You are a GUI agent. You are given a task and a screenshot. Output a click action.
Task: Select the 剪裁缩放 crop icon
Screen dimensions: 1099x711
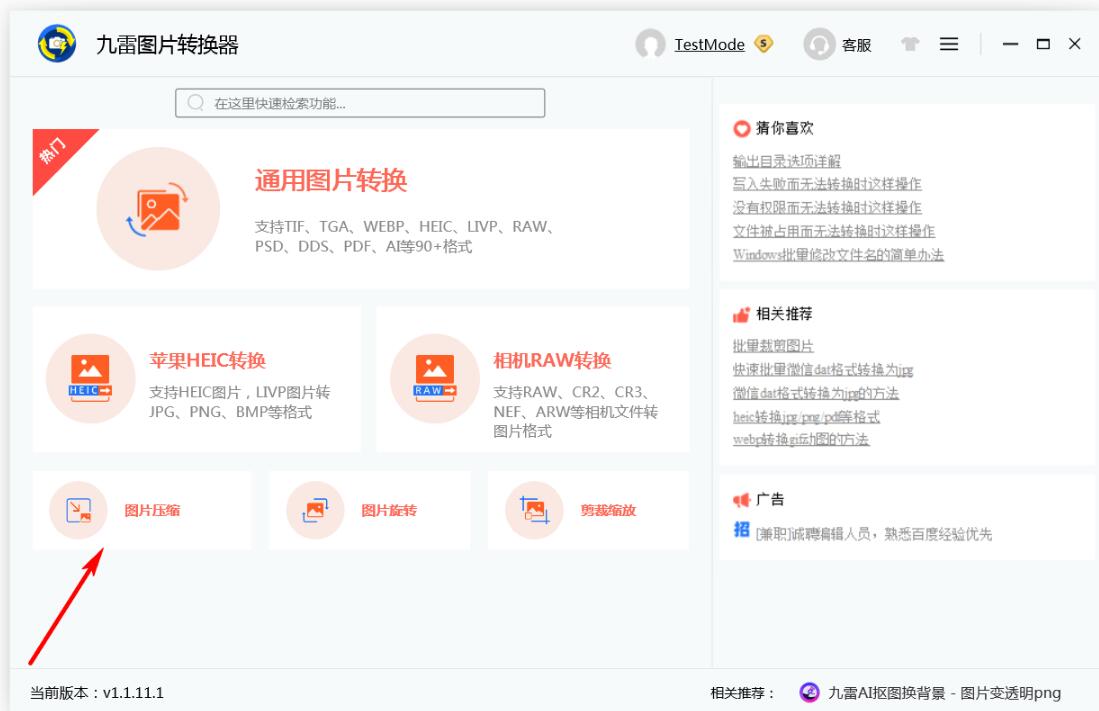click(534, 511)
